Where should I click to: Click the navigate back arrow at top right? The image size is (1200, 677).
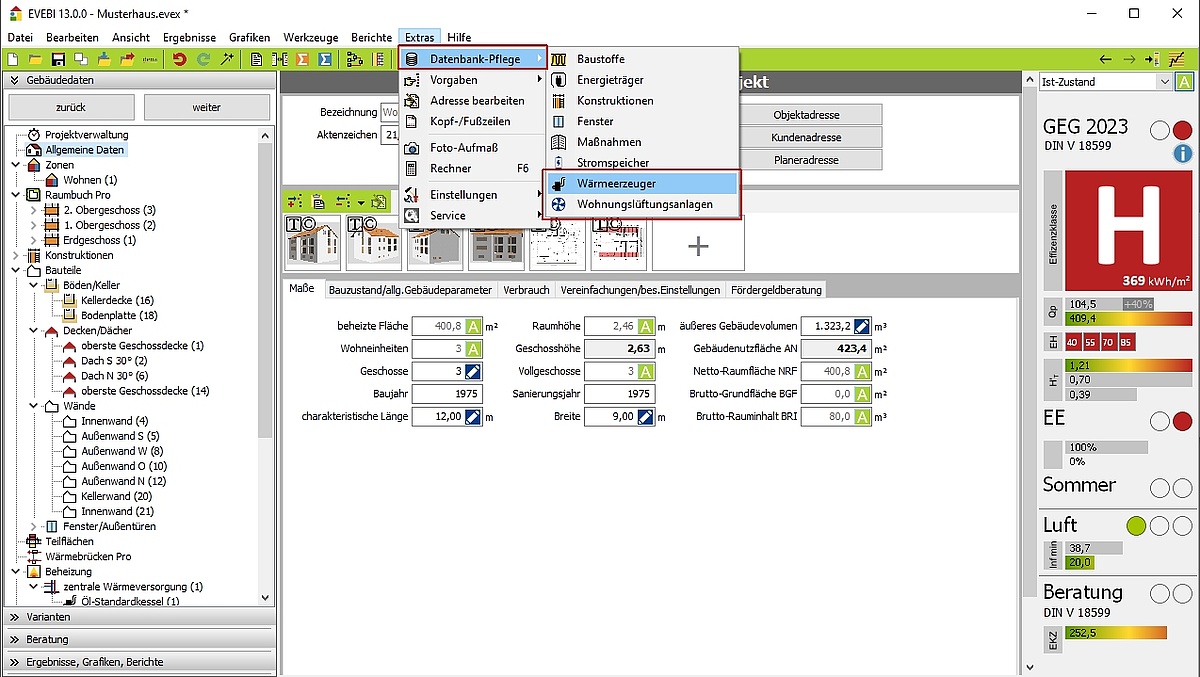(1105, 59)
